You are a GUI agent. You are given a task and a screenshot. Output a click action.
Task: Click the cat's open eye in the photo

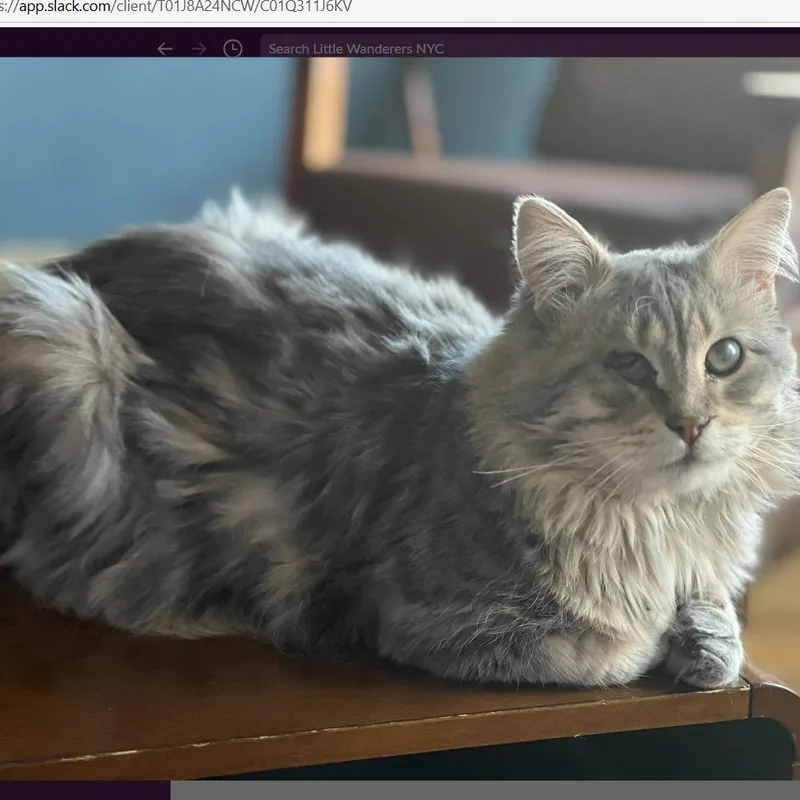click(x=723, y=356)
